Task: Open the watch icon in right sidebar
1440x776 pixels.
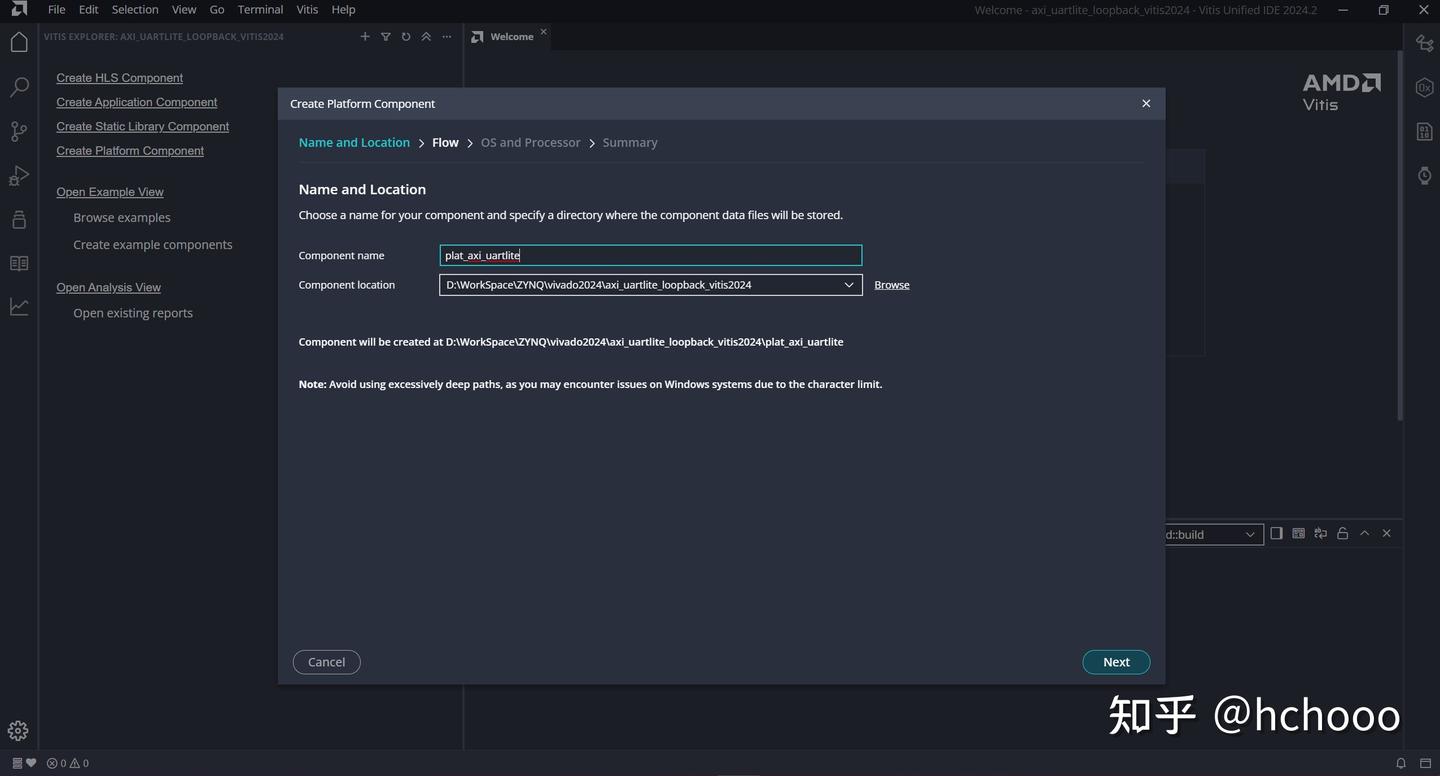Action: pos(1424,175)
